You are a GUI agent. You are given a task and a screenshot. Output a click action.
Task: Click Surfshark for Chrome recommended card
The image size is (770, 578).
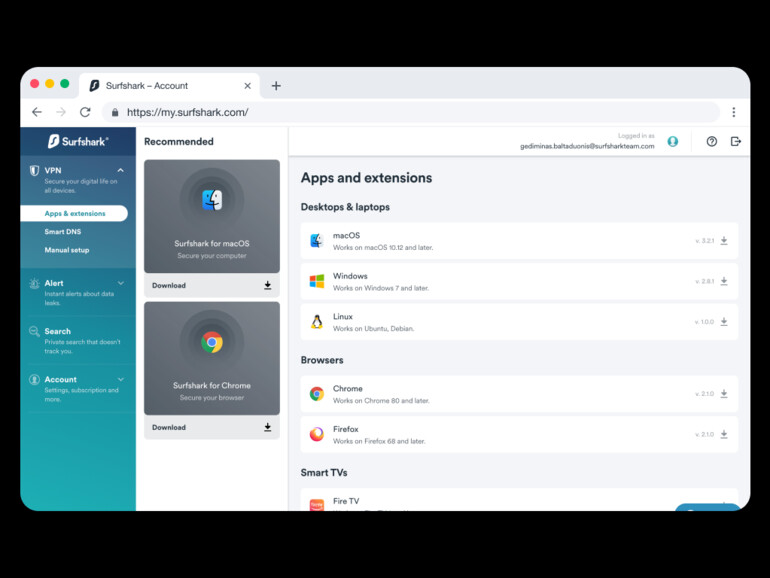[212, 358]
